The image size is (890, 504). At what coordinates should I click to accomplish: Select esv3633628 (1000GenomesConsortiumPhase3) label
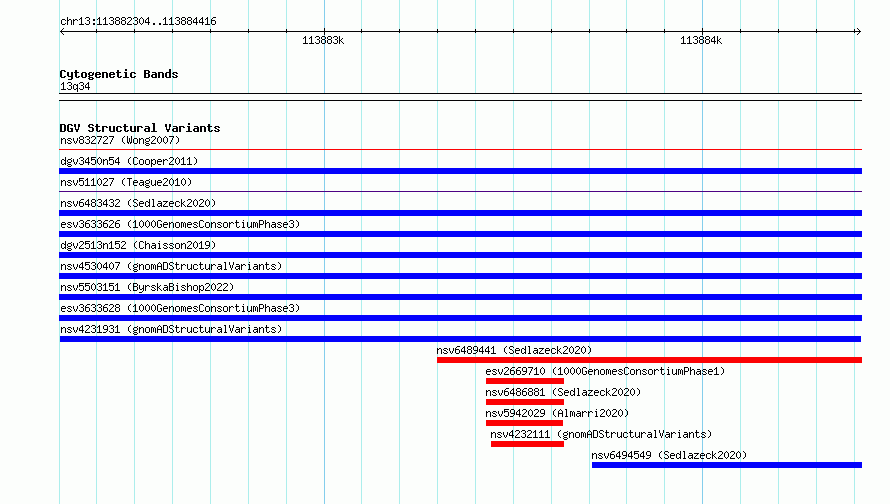tap(180, 308)
